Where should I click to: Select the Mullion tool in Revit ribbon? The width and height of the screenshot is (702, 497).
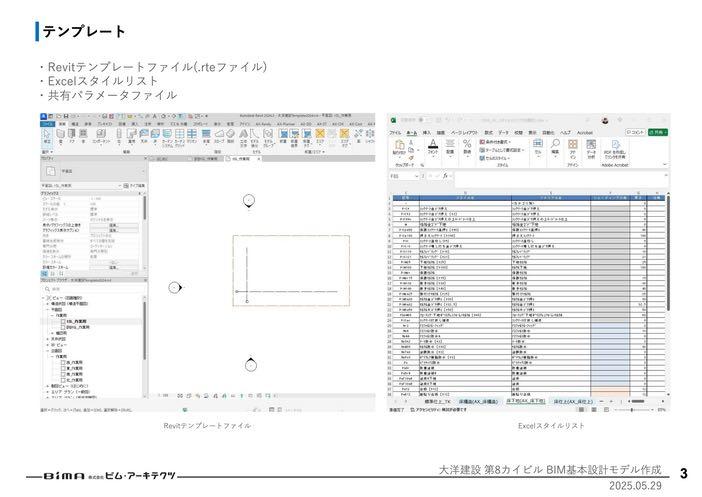[x=192, y=136]
